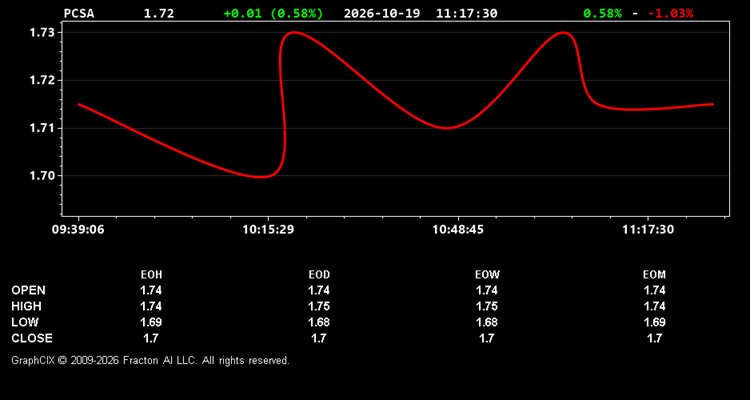Select the EOH HIGH value 1.74
Viewport: 750px width, 400px height.
151,306
